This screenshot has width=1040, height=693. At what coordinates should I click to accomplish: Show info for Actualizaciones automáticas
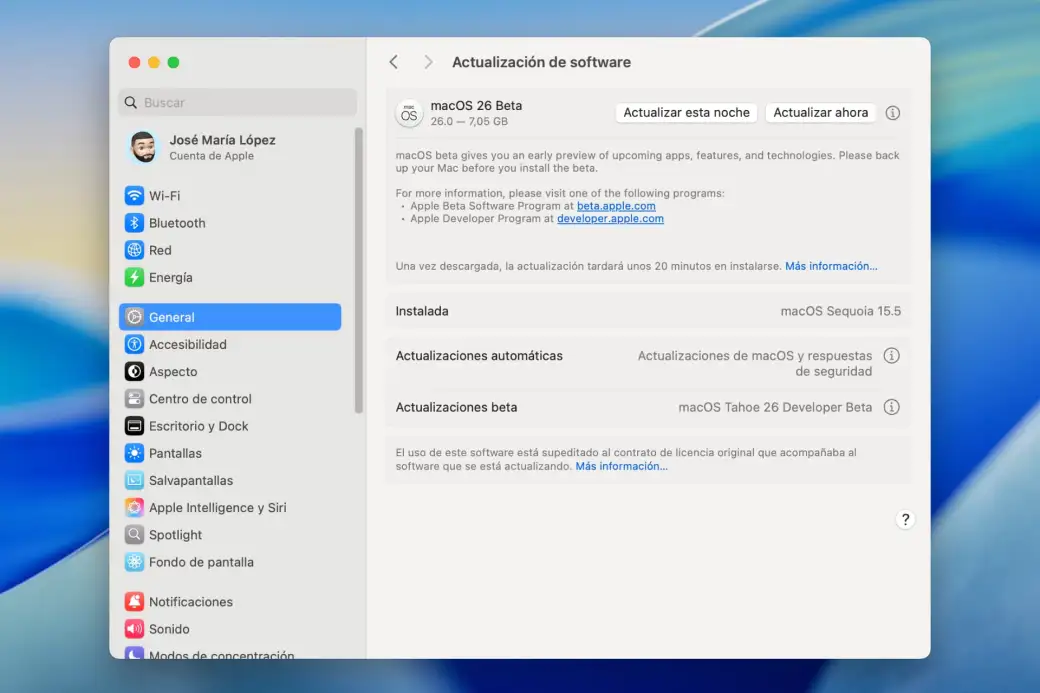point(891,355)
